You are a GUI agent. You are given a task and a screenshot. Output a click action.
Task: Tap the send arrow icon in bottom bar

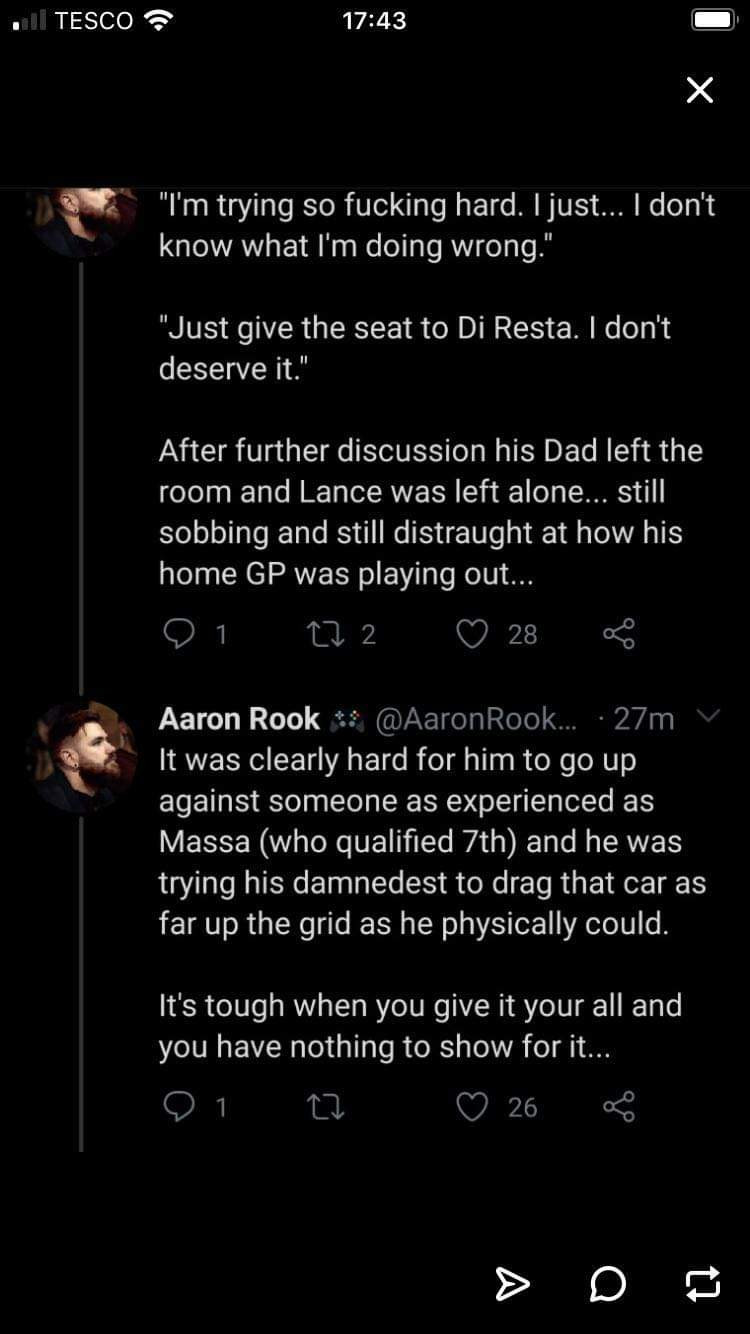512,1284
